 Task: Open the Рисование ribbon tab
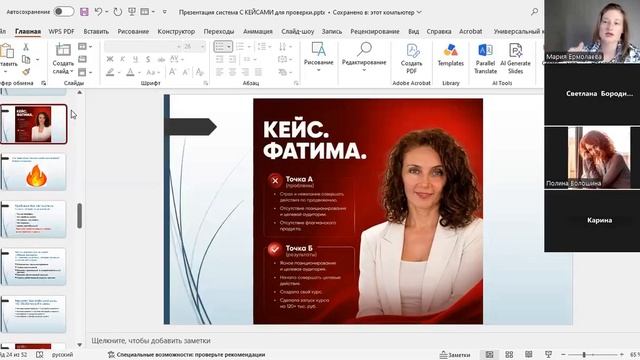click(x=133, y=31)
